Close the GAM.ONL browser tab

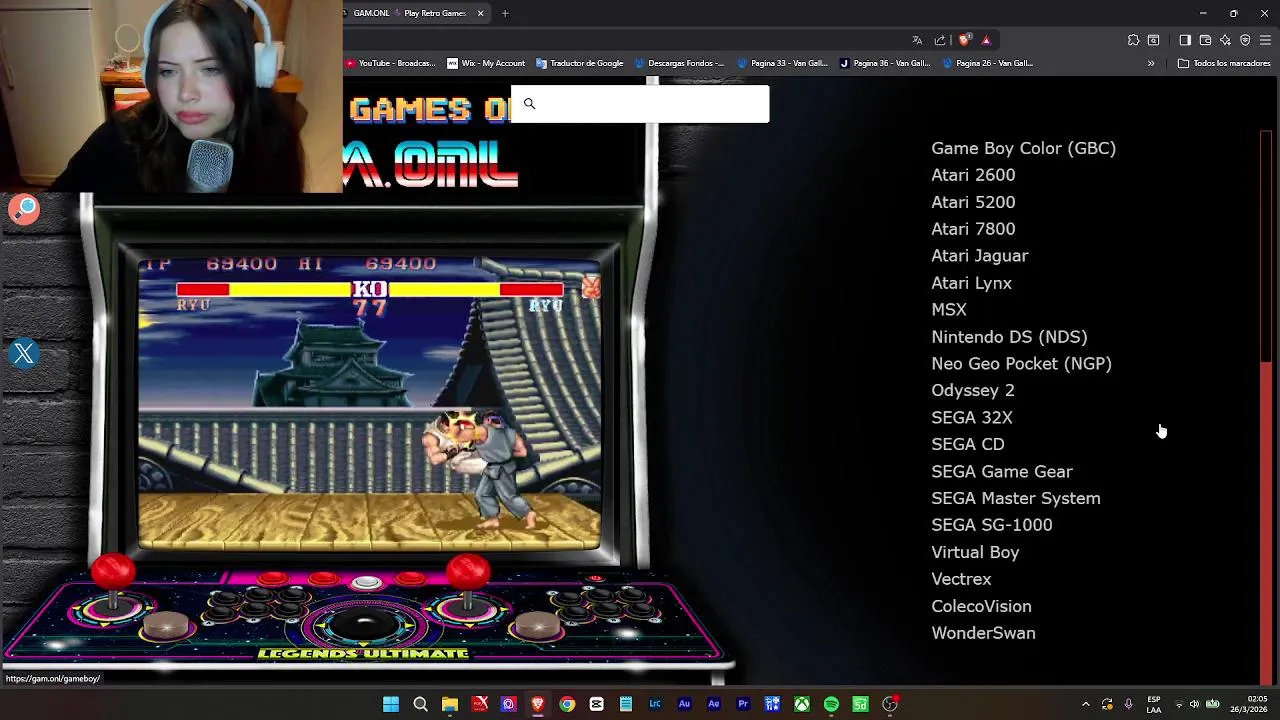[480, 13]
